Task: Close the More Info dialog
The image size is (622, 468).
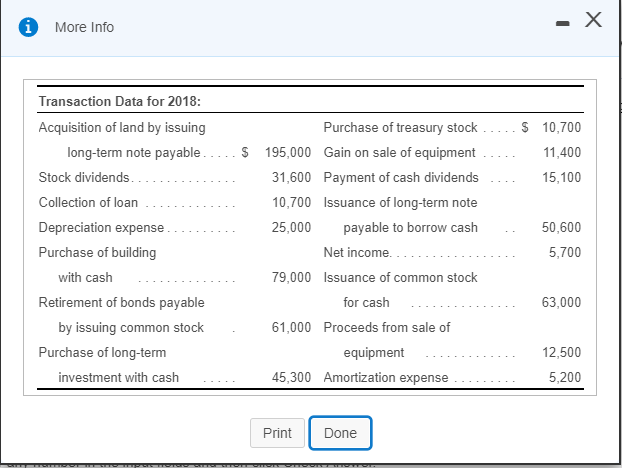Action: [593, 19]
